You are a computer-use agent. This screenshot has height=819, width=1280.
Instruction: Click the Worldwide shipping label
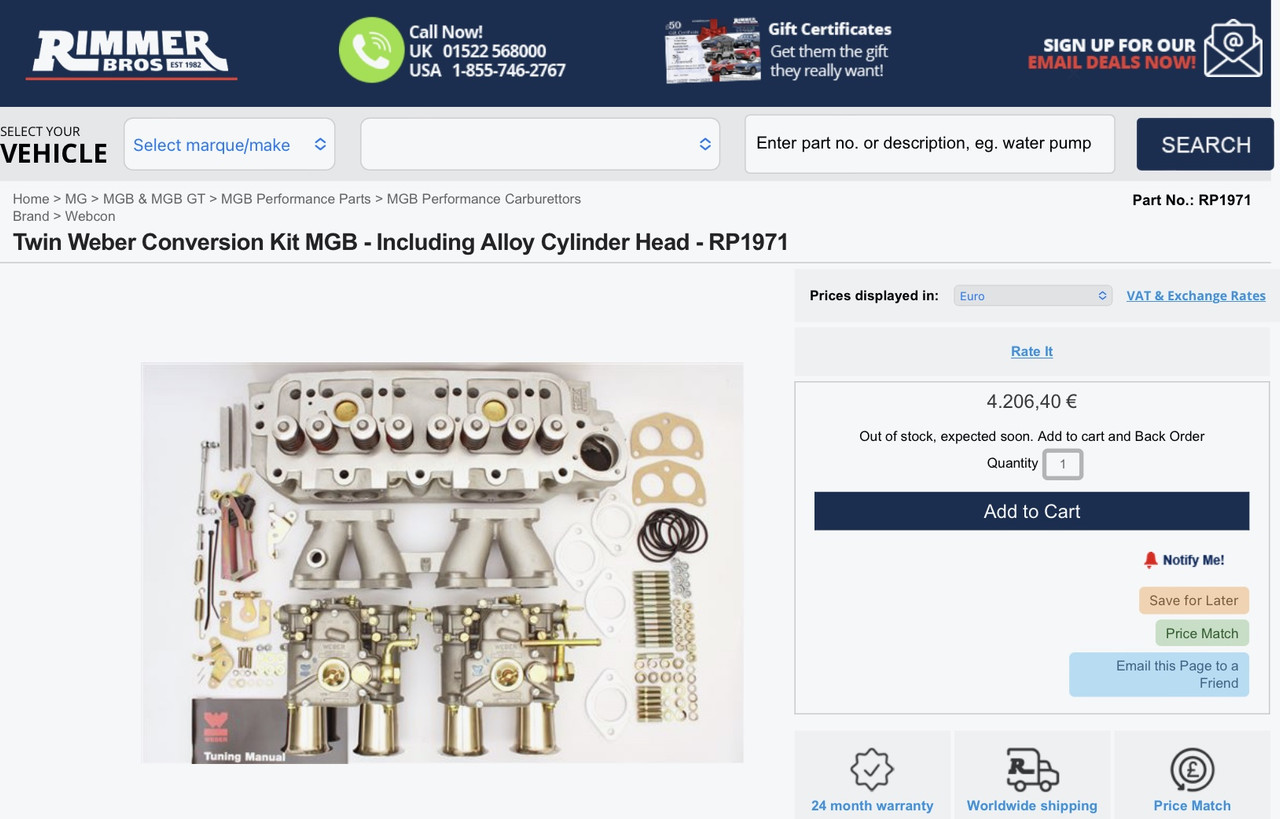(1032, 805)
